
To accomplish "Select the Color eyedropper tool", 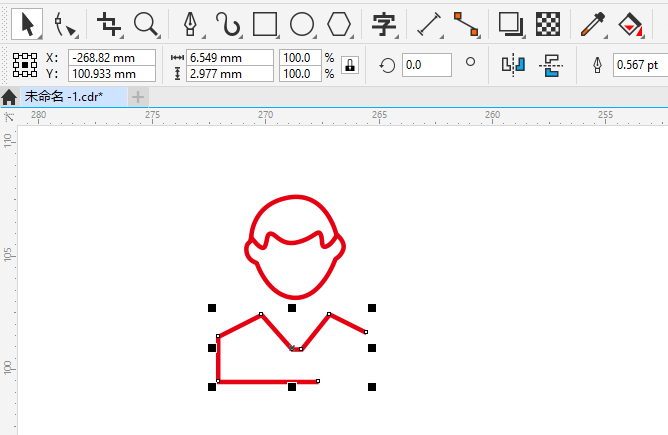I will pyautogui.click(x=593, y=24).
